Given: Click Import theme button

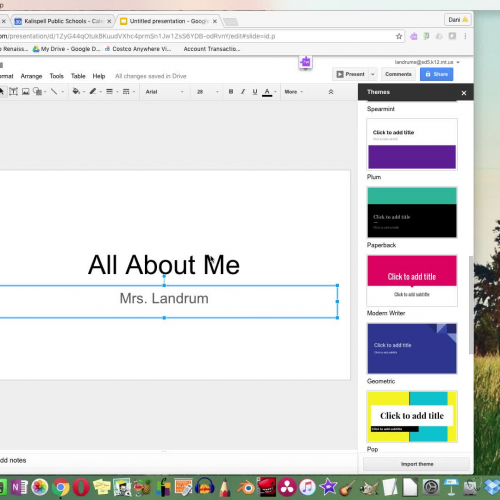Looking at the screenshot, I should 417,464.
